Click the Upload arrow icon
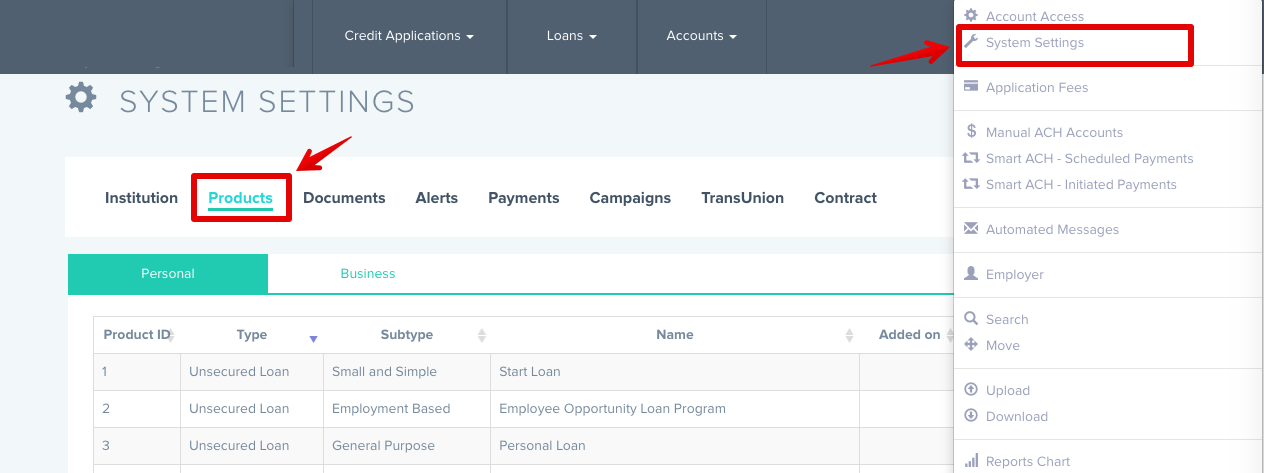Screen dimensions: 1264x473 [971, 390]
